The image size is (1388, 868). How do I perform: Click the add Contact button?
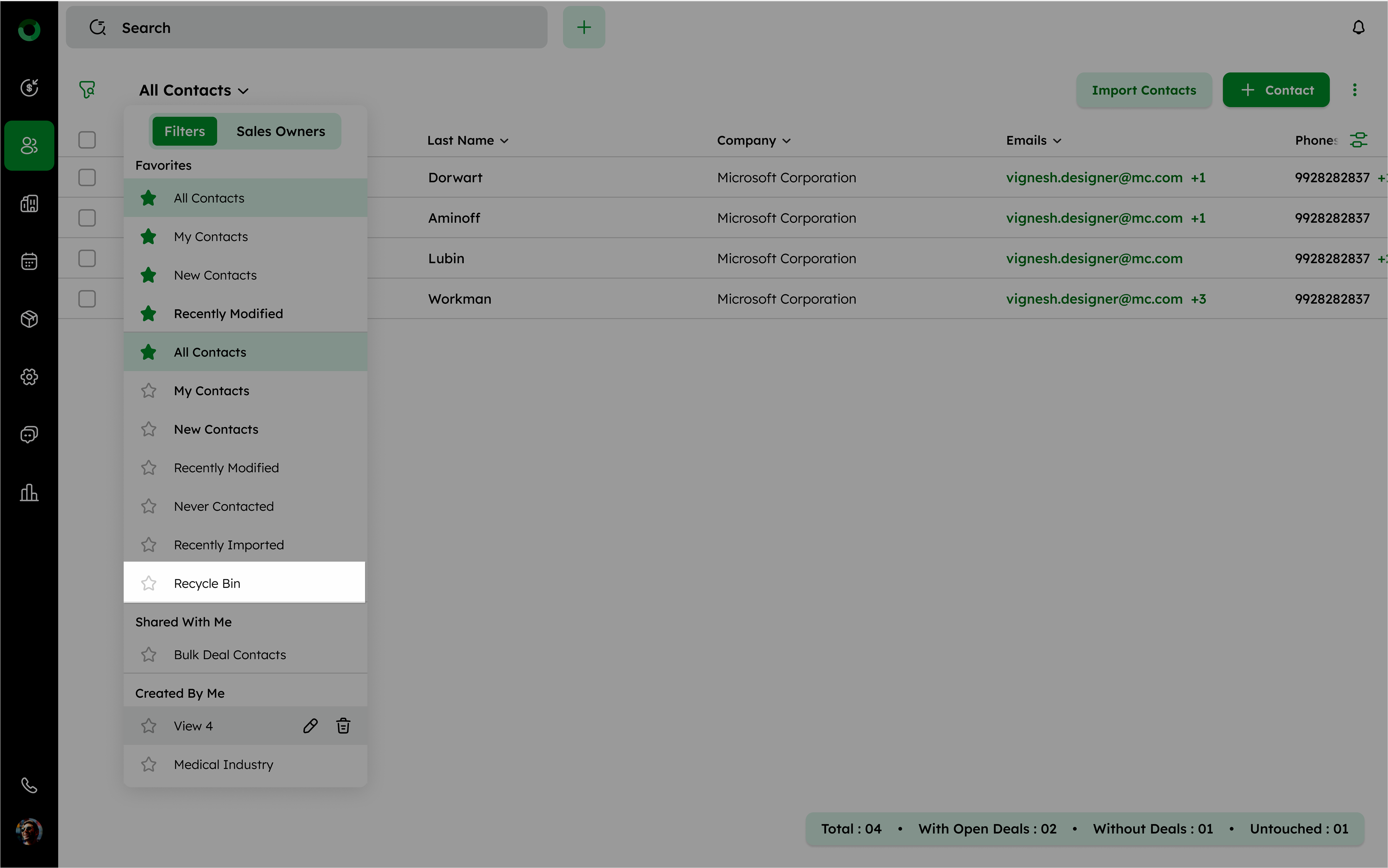(x=1275, y=90)
